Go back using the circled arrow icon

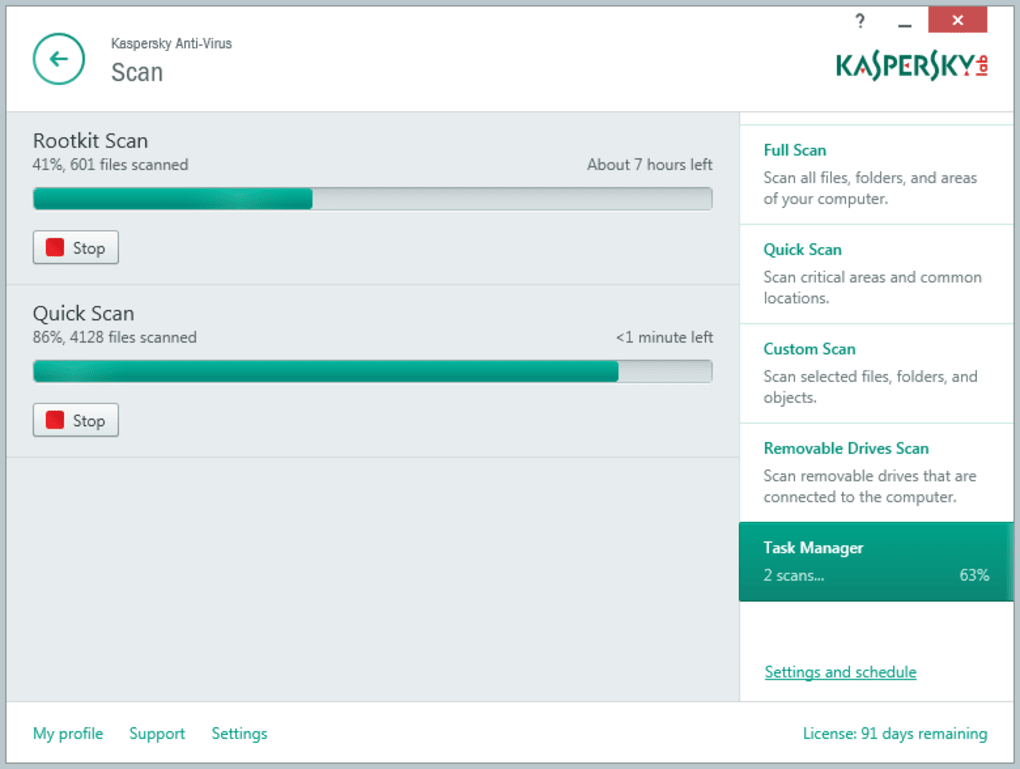[58, 59]
